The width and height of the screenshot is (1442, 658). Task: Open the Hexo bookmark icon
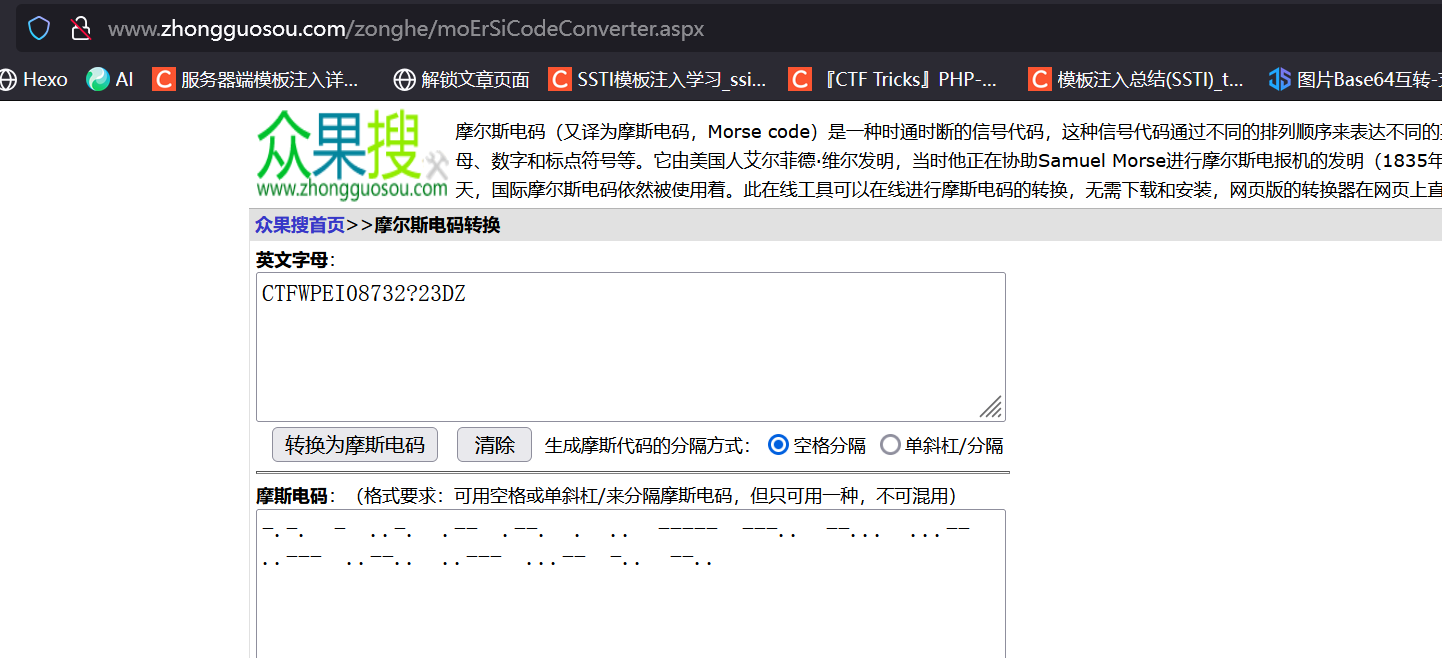point(8,78)
